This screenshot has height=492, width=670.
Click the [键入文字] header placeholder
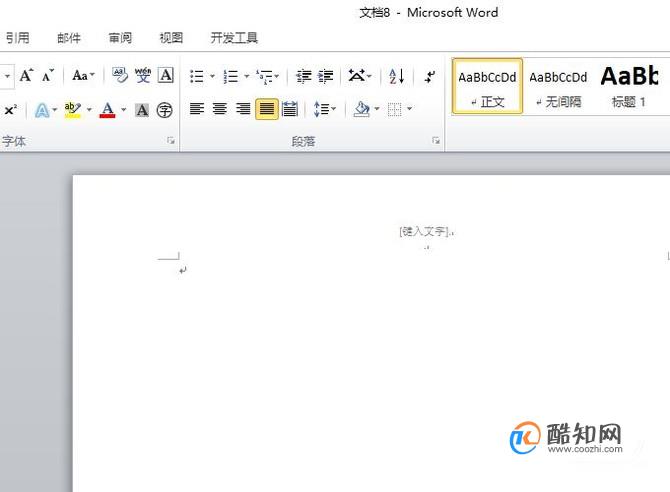[x=425, y=232]
